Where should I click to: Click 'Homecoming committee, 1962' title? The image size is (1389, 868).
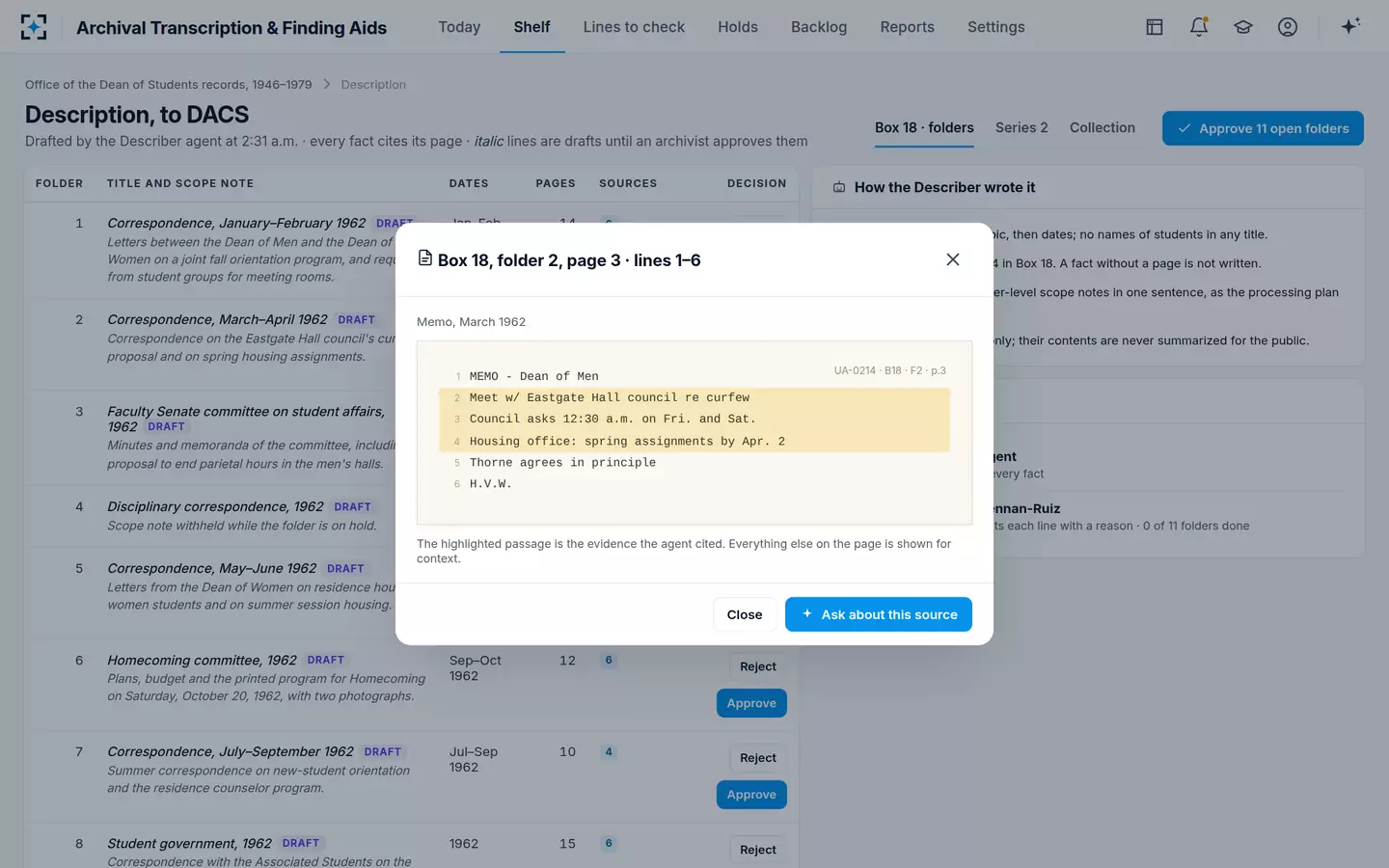pyautogui.click(x=202, y=661)
